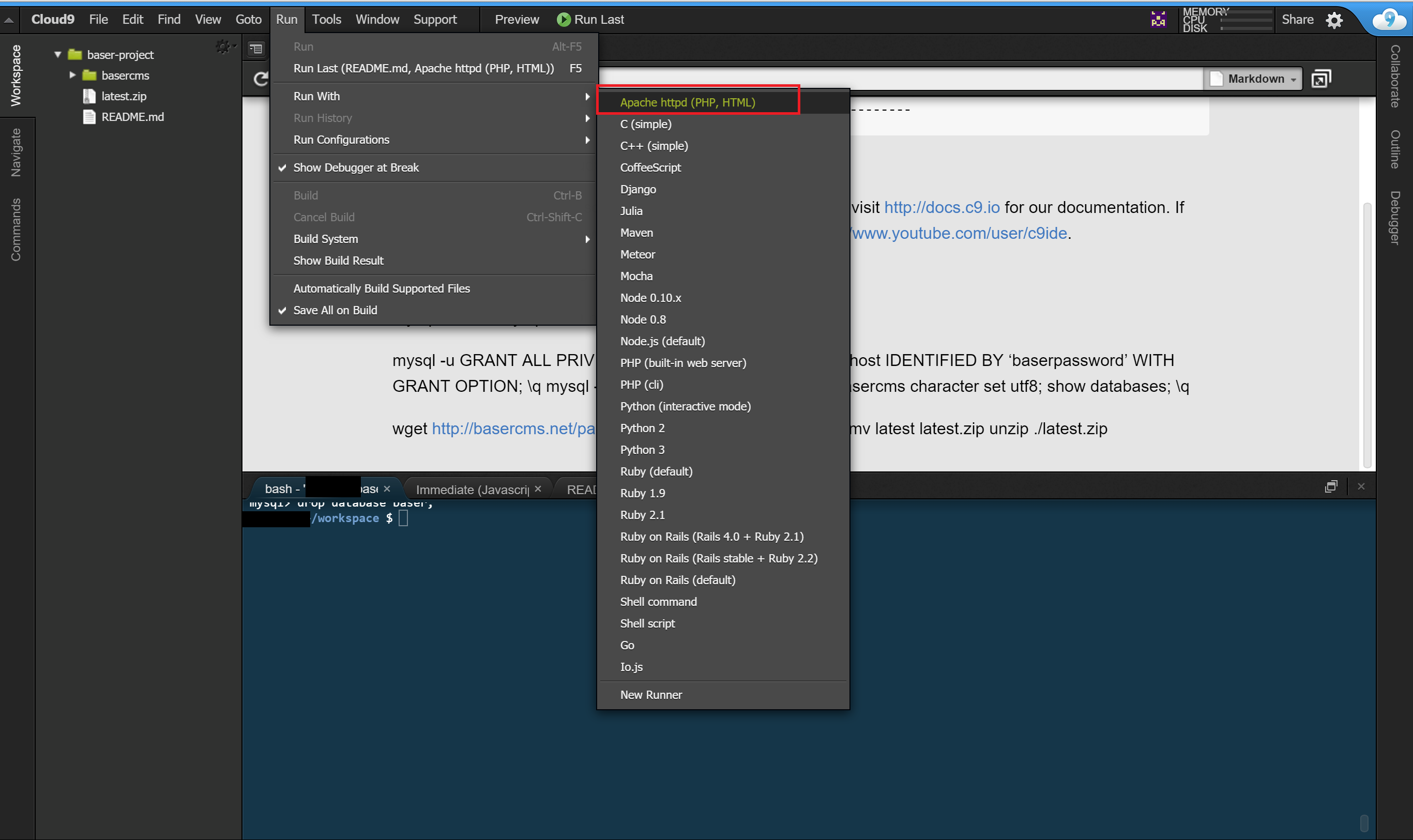Open the http://docs.c9.io link
This screenshot has width=1413, height=840.
pos(942,207)
